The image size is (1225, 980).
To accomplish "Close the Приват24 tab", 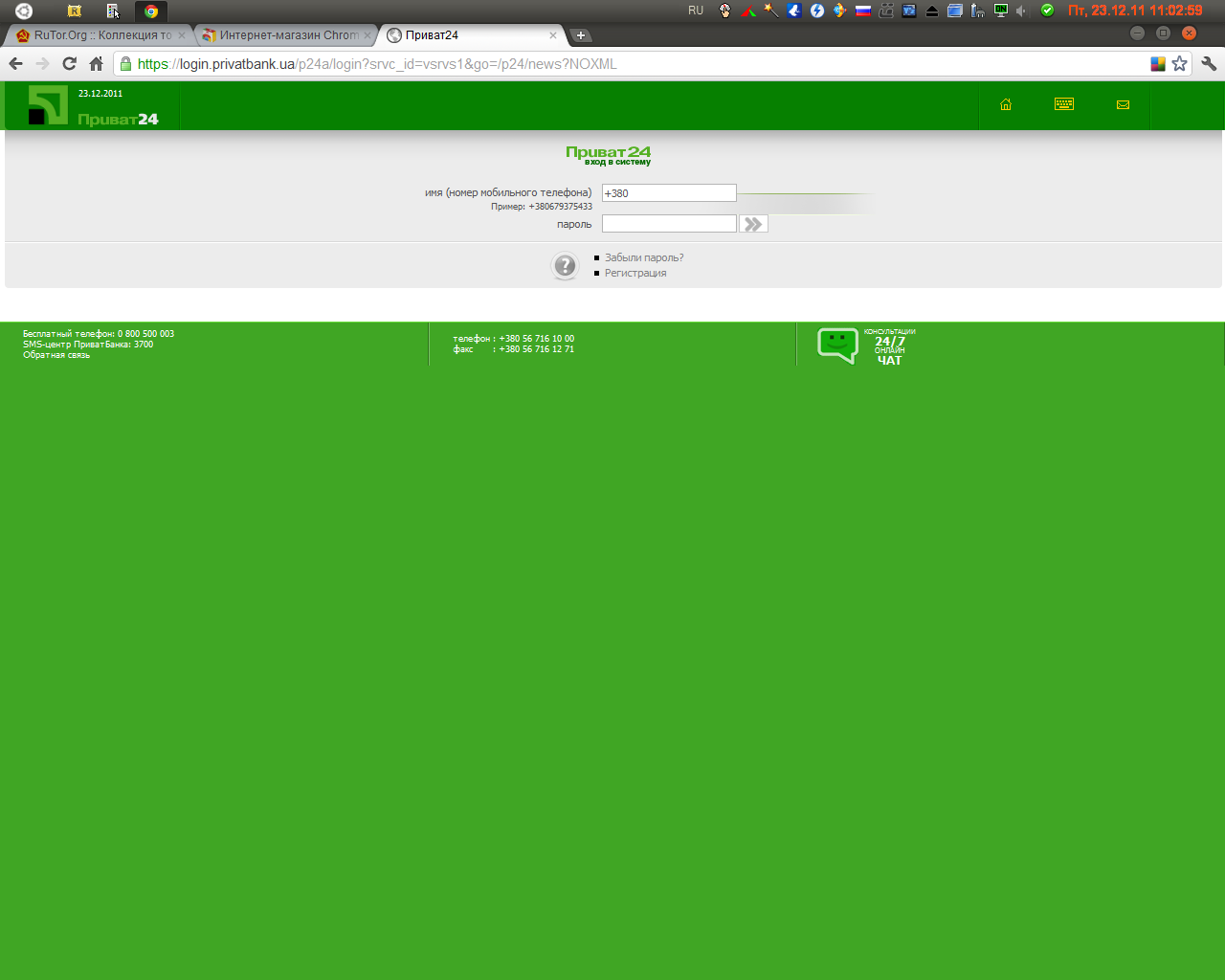I will click(552, 35).
